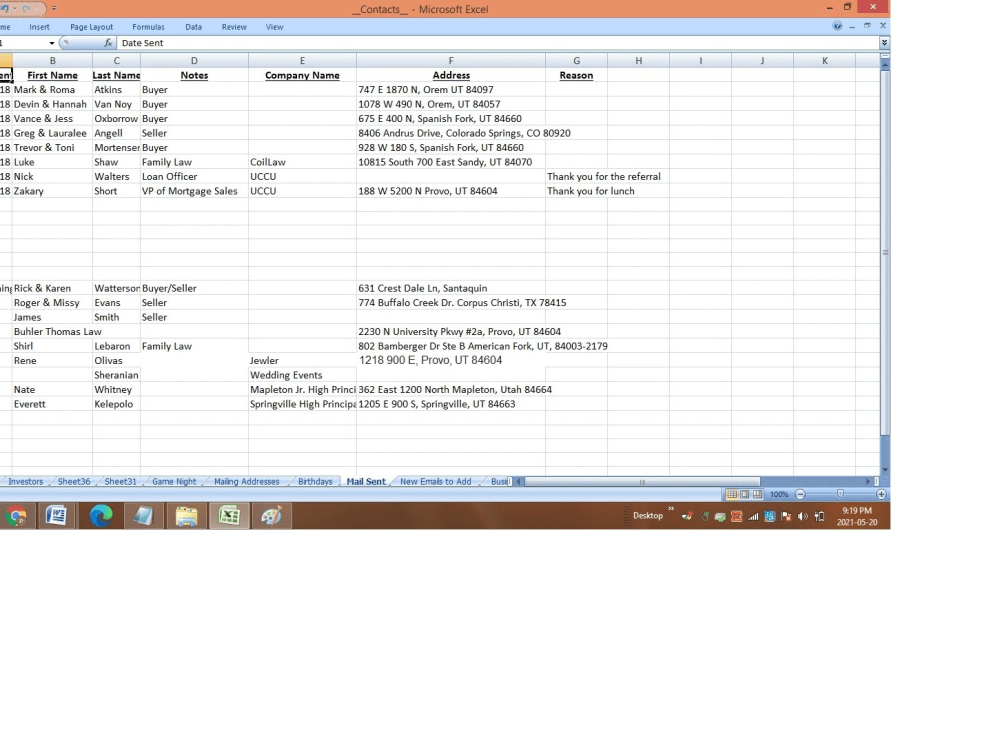Image resolution: width=1000 pixels, height=750 pixels.
Task: Switch to Normal view in status bar
Action: click(x=732, y=494)
